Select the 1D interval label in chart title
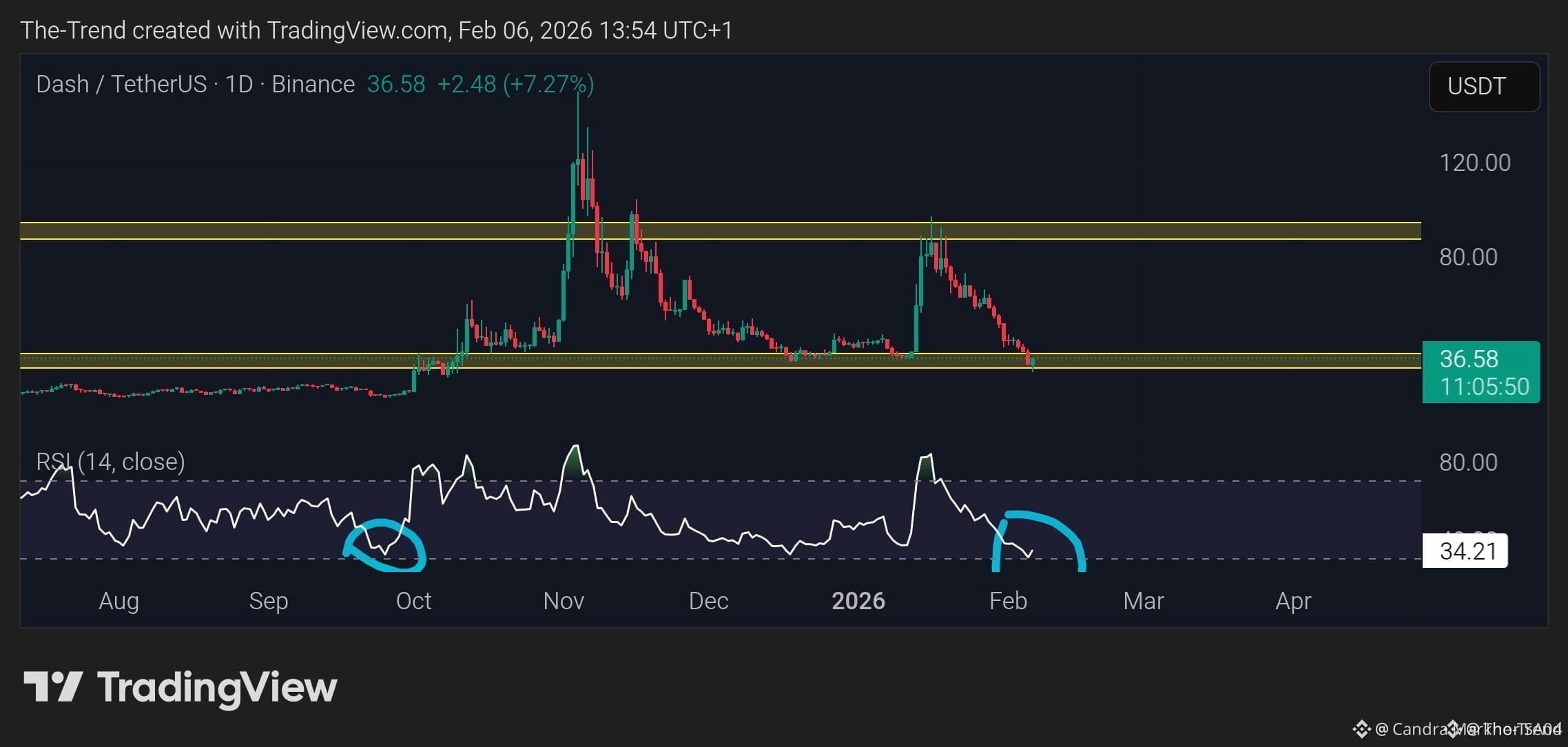This screenshot has width=1568, height=747. [x=239, y=84]
